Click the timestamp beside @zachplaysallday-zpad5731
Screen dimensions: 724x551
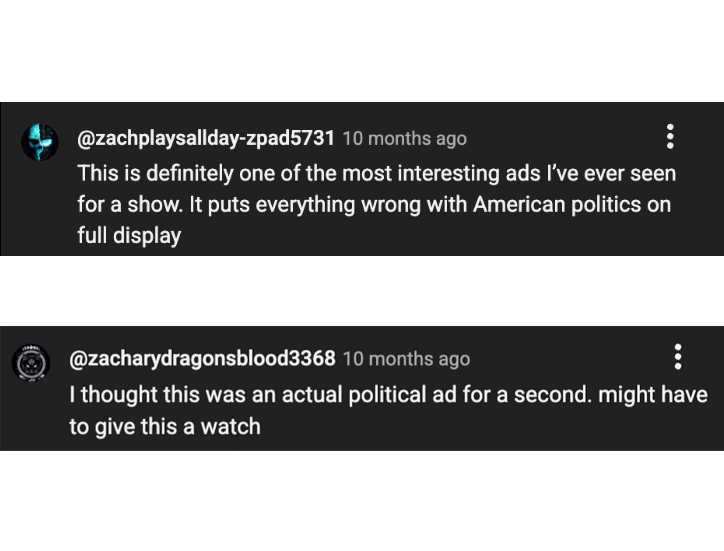click(404, 139)
